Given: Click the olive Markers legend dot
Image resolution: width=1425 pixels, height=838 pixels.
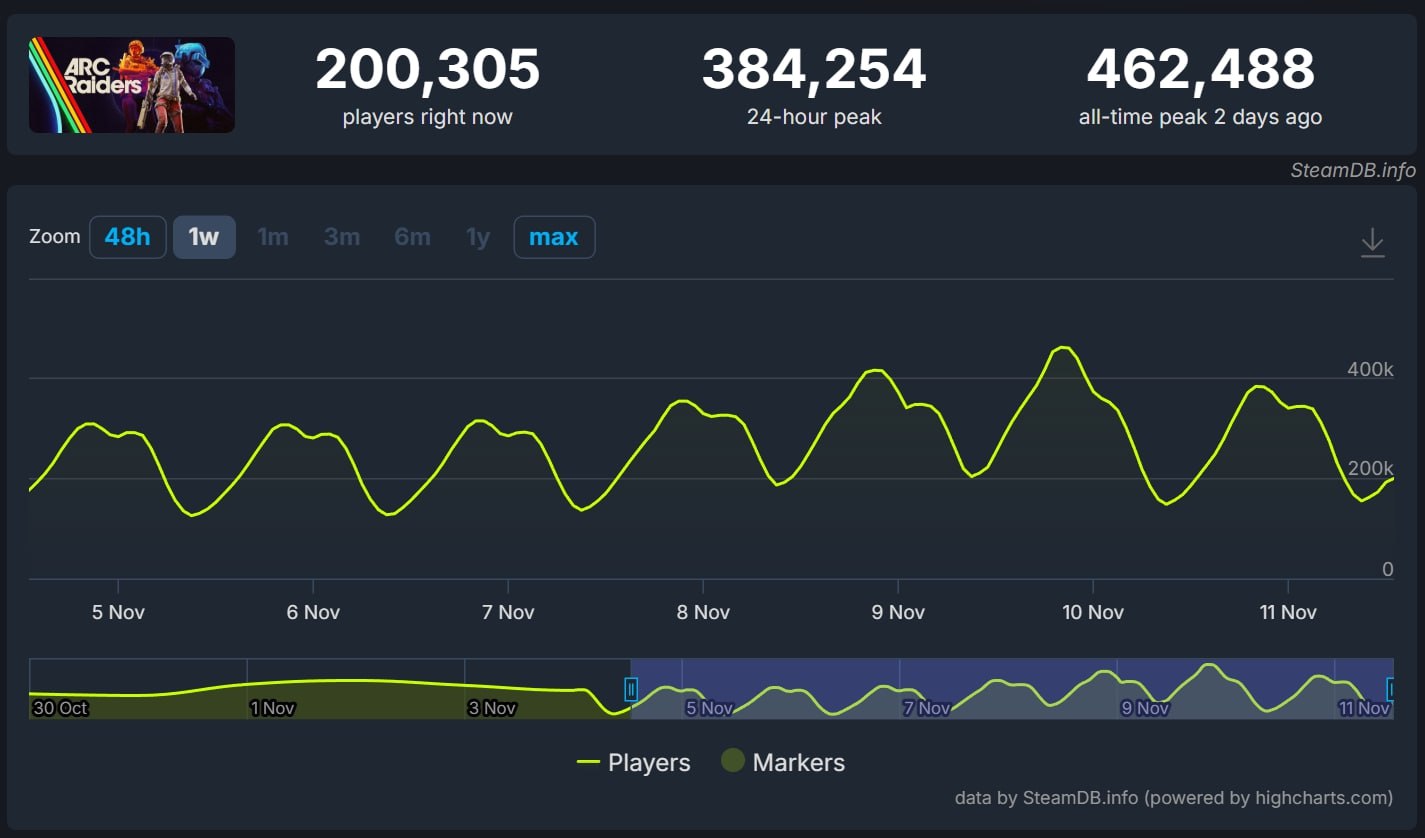Looking at the screenshot, I should [x=735, y=761].
